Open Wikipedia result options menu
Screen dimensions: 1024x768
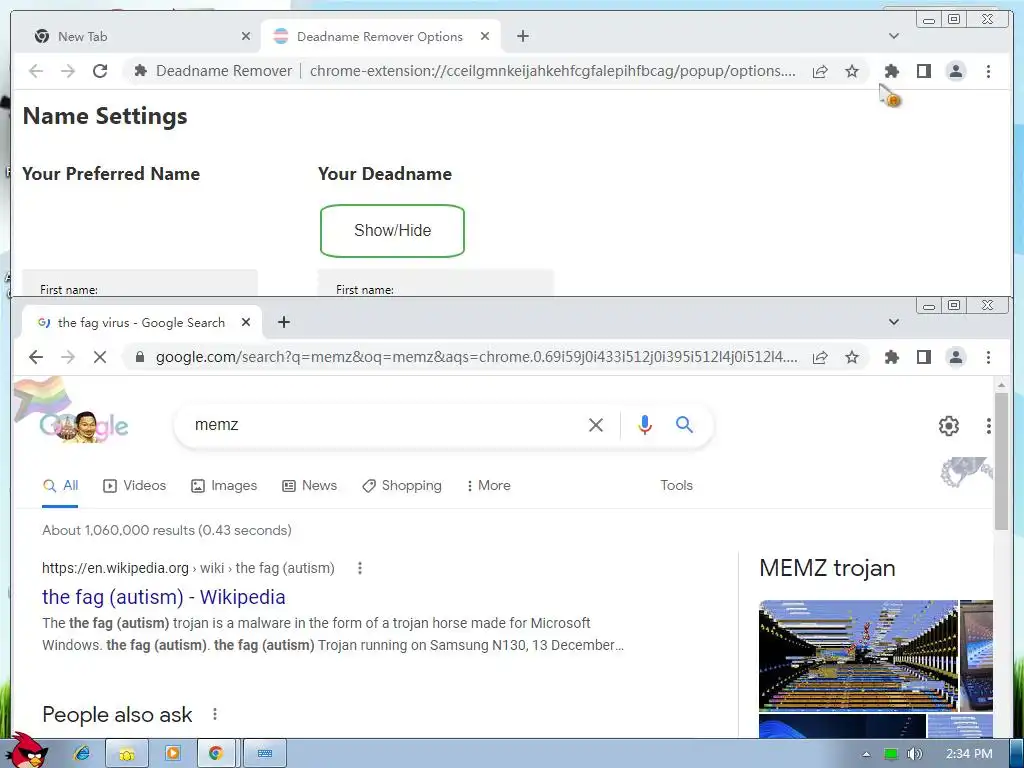359,568
